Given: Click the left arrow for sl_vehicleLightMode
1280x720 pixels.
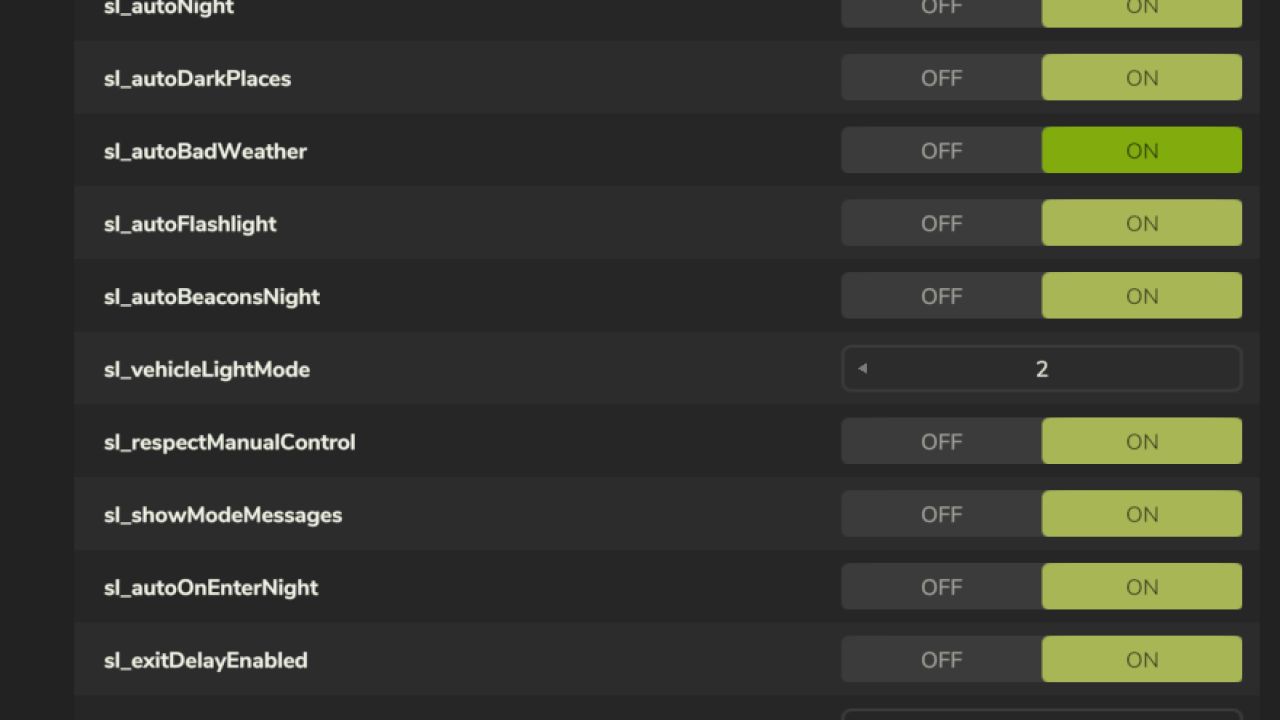Looking at the screenshot, I should [x=862, y=369].
